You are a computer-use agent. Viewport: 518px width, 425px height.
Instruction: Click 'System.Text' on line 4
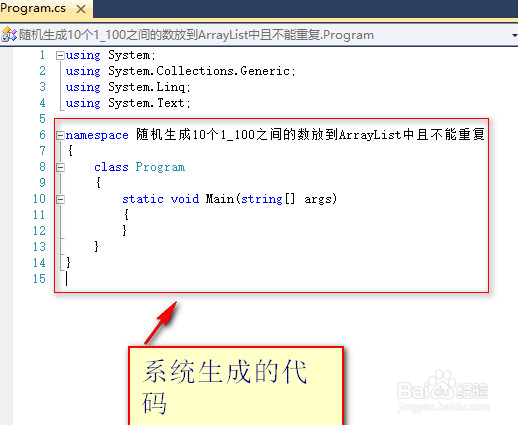146,103
